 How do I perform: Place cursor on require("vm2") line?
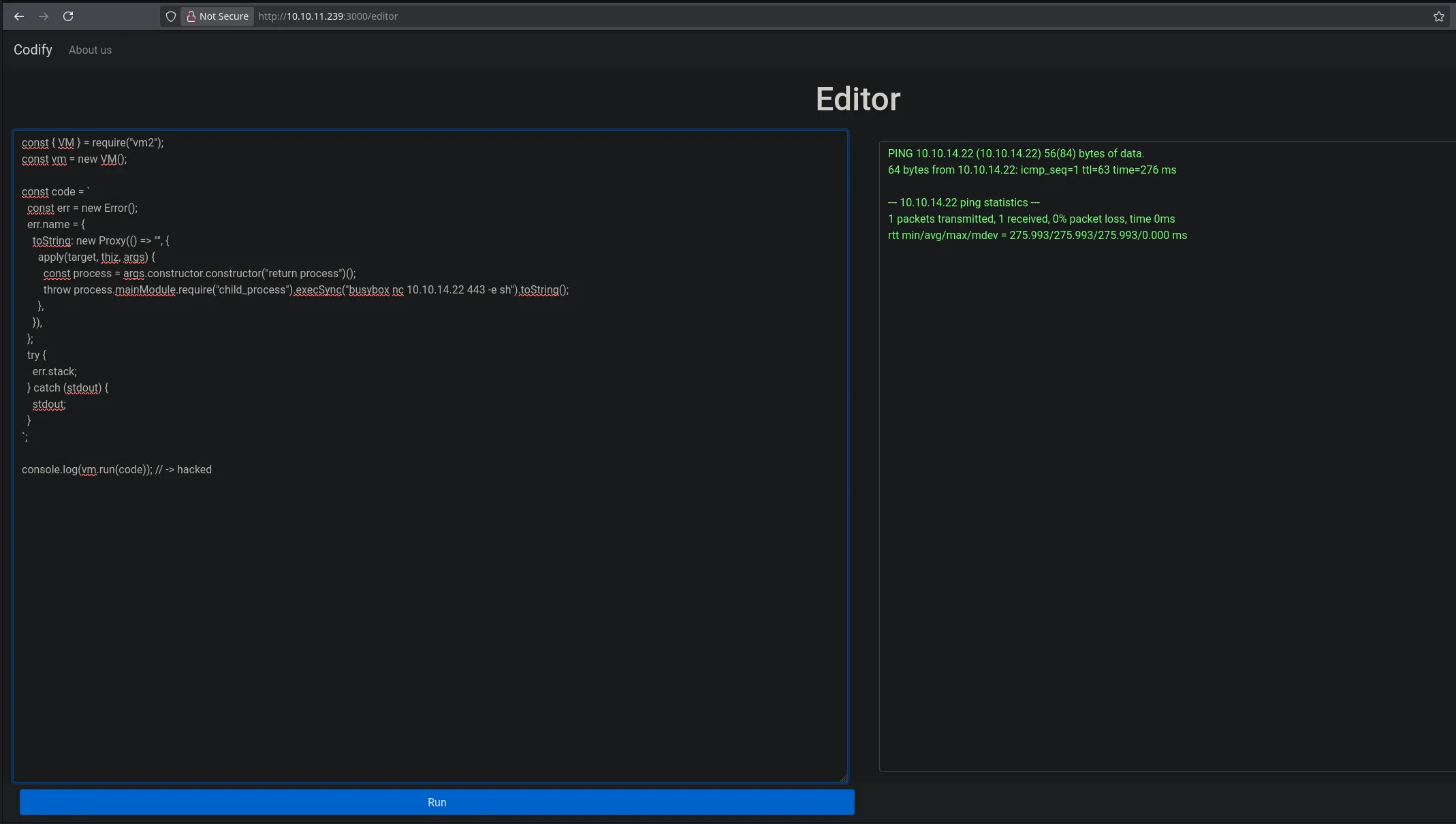pyautogui.click(x=93, y=143)
